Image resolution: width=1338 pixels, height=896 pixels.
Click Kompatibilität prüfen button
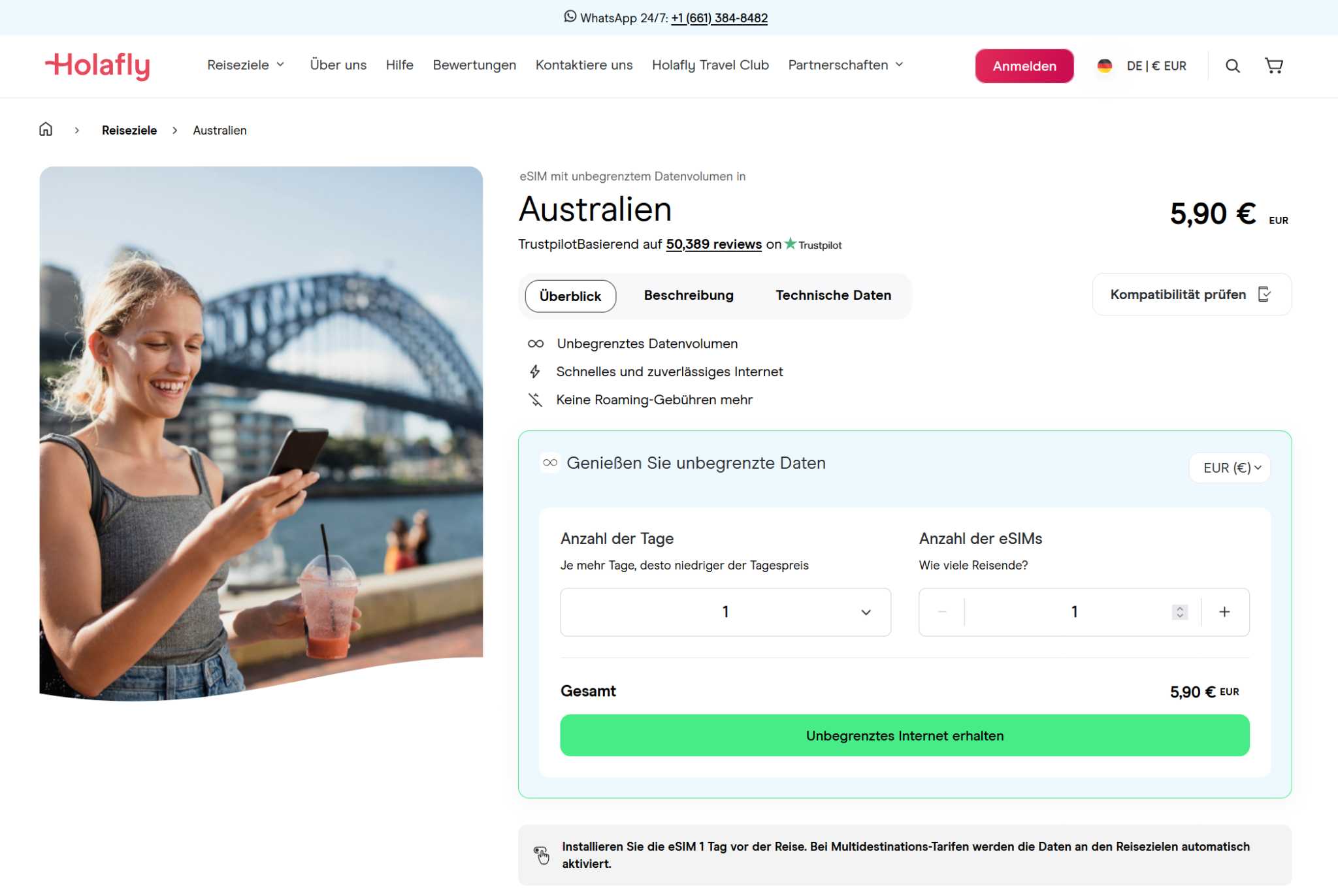pyautogui.click(x=1190, y=295)
